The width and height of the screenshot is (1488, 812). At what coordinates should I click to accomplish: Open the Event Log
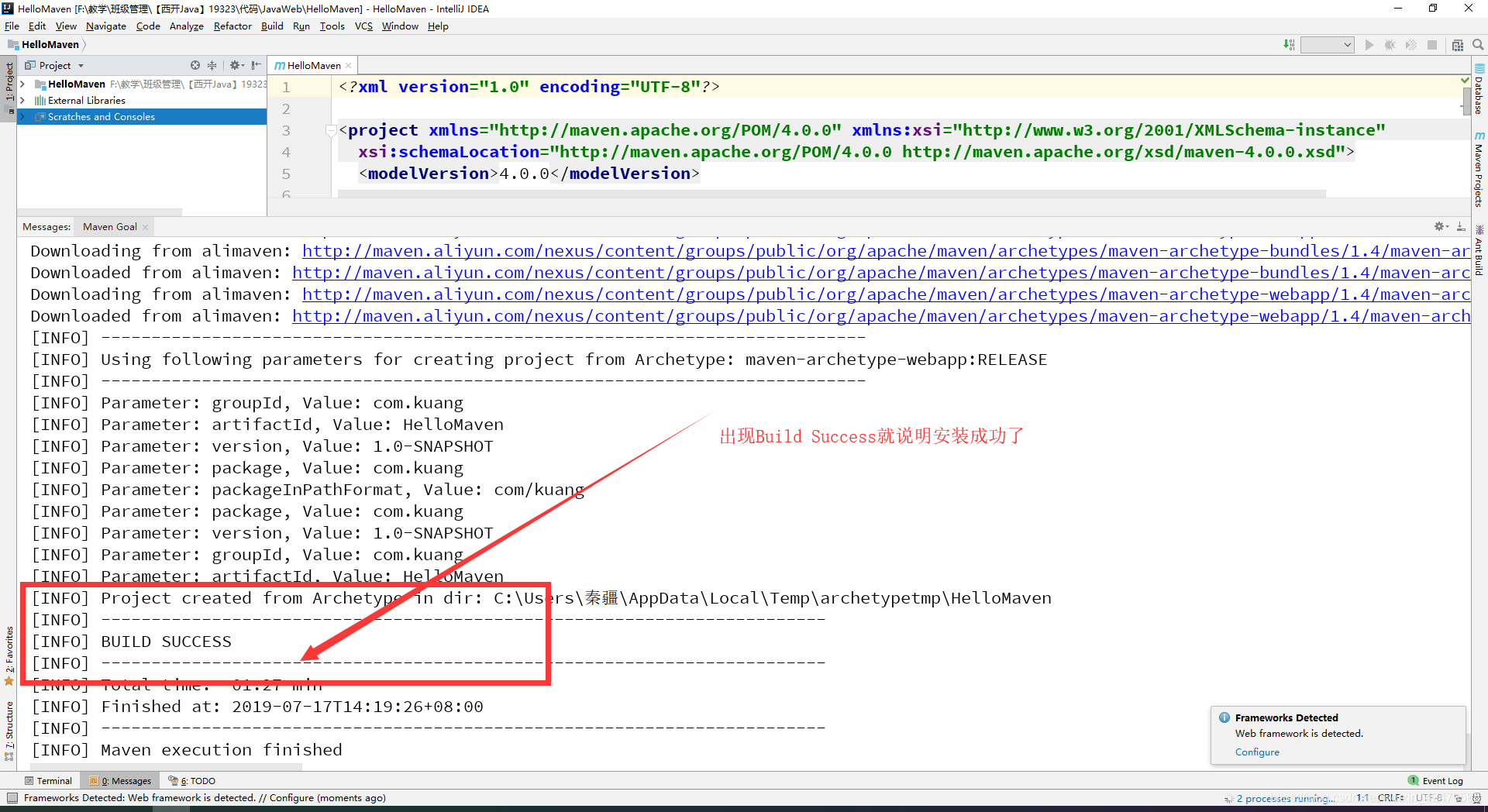(x=1436, y=781)
